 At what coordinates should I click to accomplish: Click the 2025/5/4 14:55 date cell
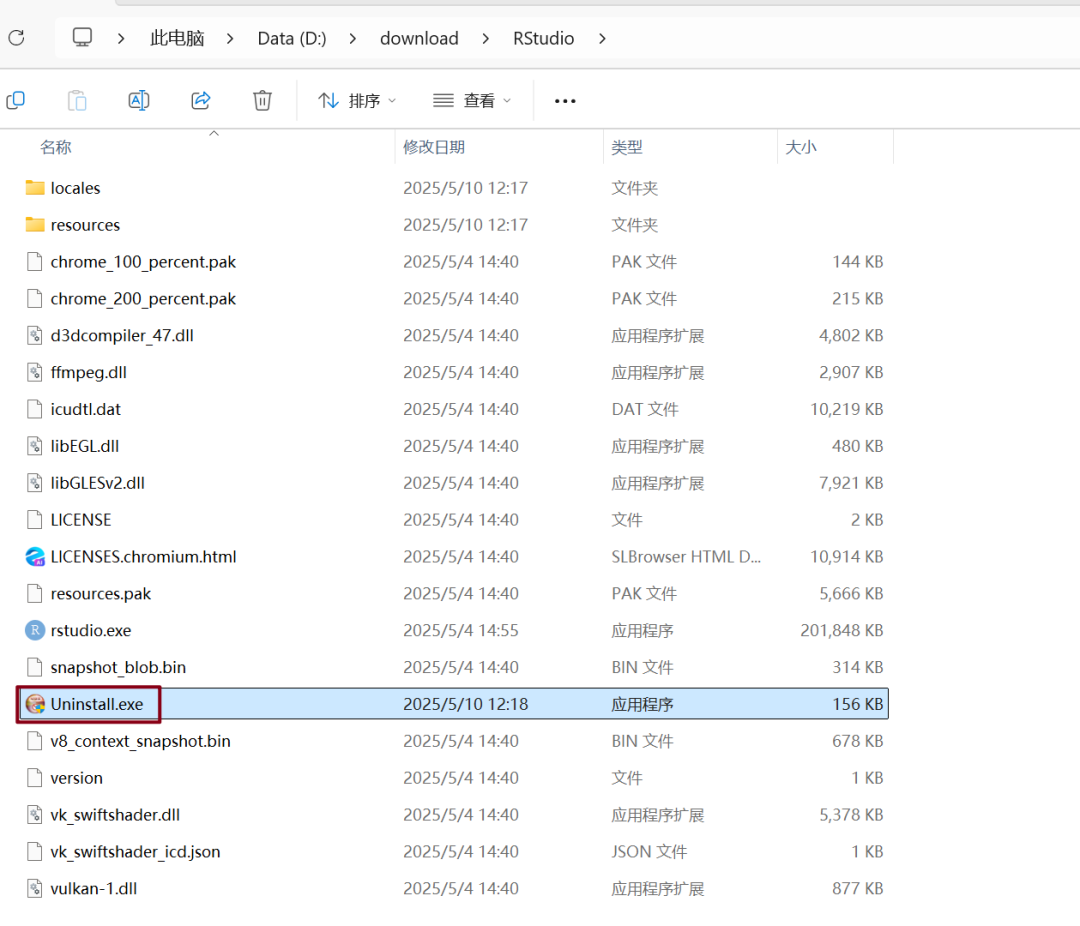pos(461,630)
